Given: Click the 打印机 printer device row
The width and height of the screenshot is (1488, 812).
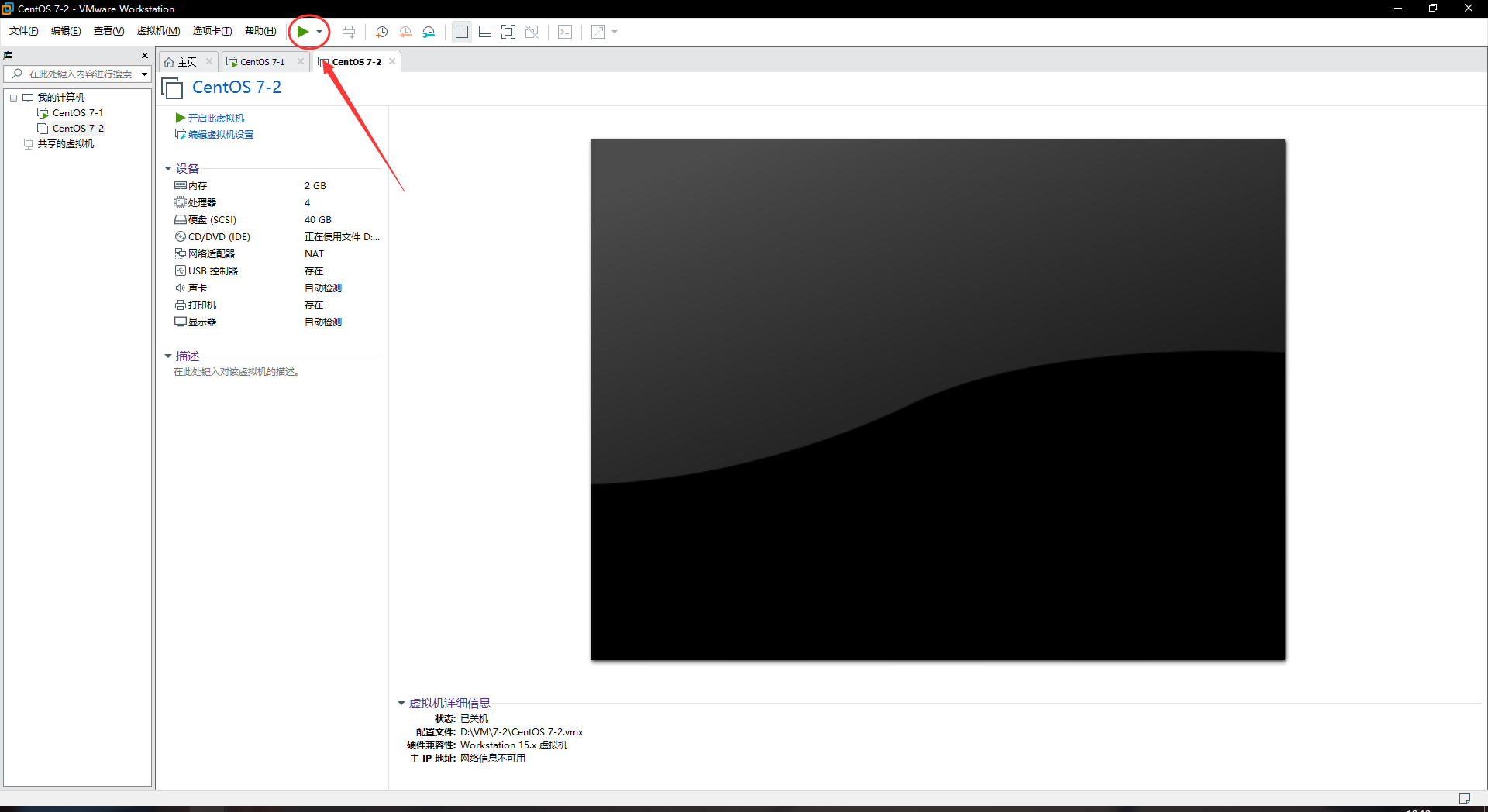Looking at the screenshot, I should [277, 305].
